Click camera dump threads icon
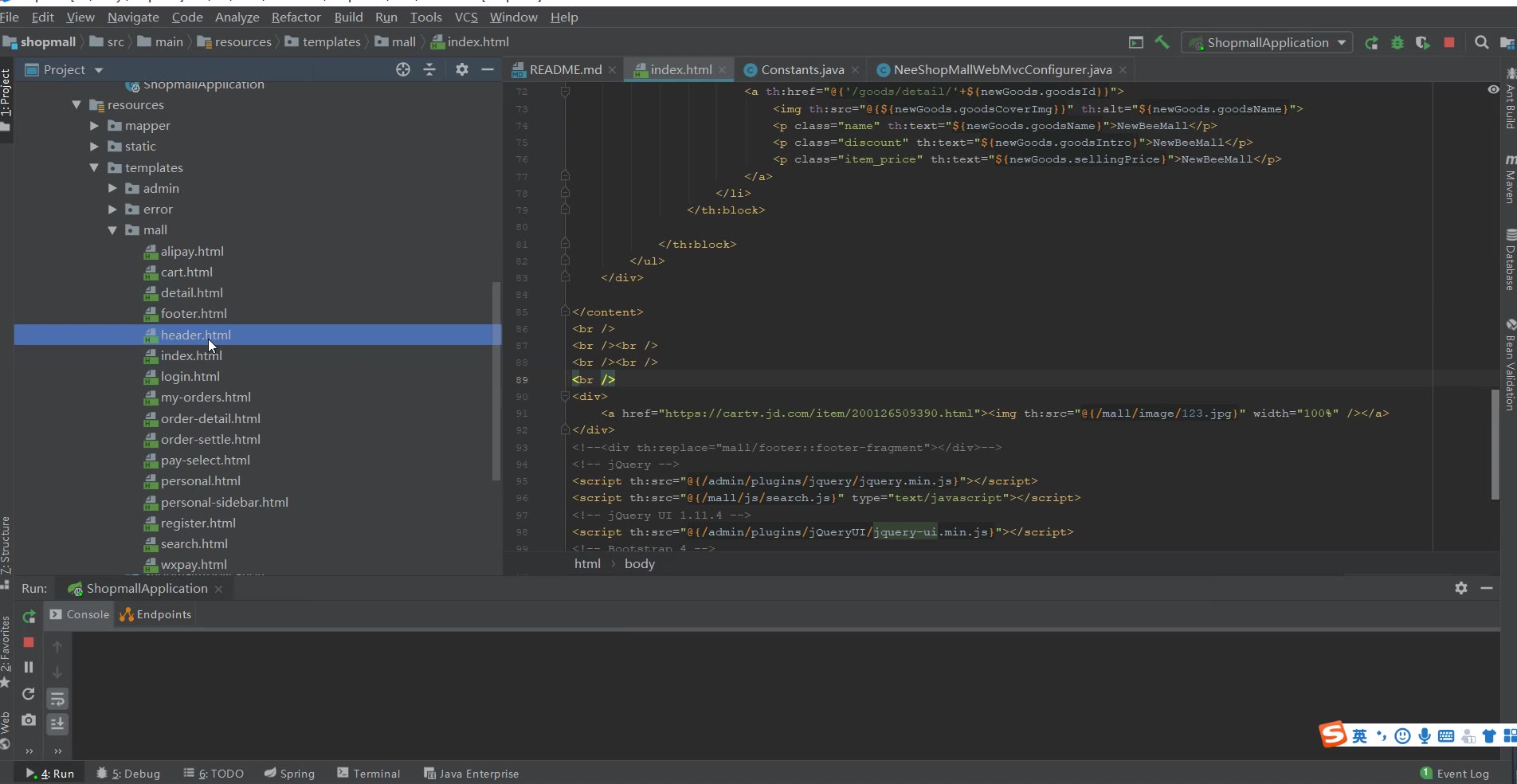This screenshot has width=1517, height=784. point(29,719)
